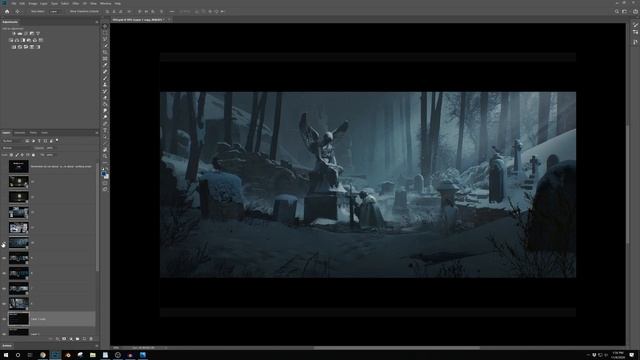Create a new layer with plus icon
This screenshot has height=360, width=640.
click(84, 339)
